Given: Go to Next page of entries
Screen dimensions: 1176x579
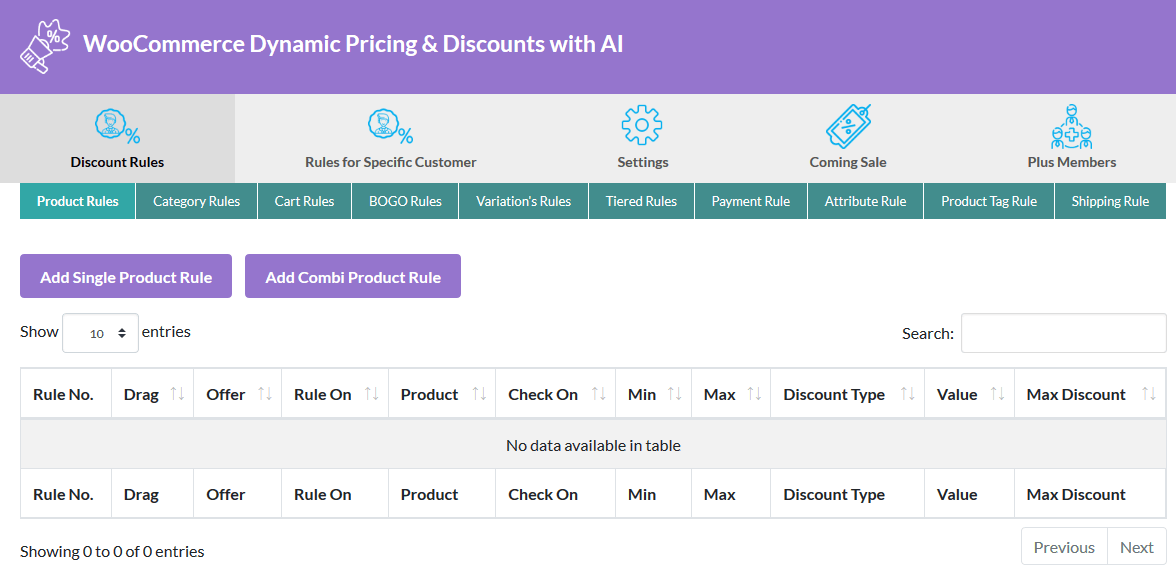Looking at the screenshot, I should tap(1136, 547).
